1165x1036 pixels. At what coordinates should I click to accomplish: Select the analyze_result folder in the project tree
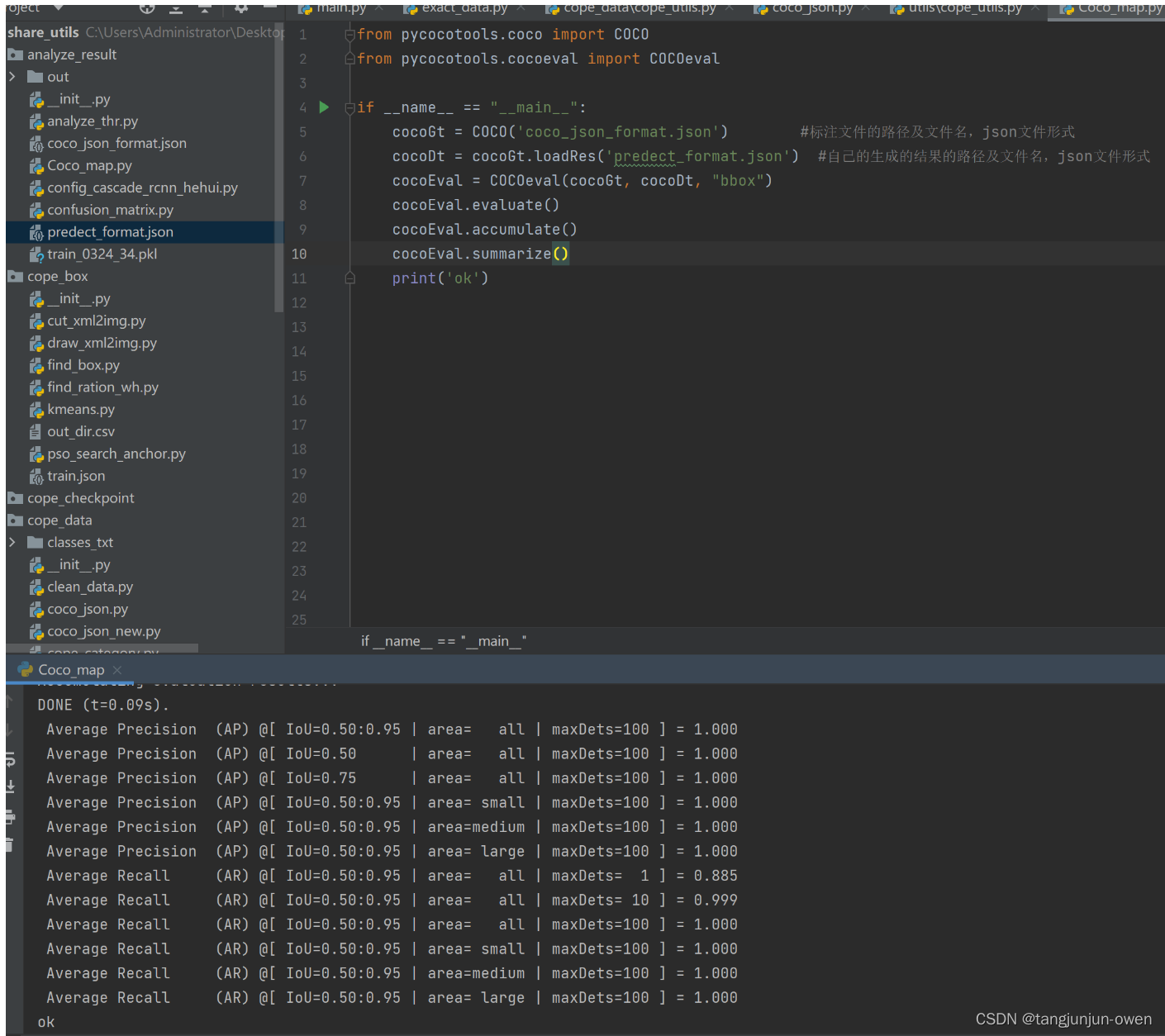pyautogui.click(x=72, y=55)
